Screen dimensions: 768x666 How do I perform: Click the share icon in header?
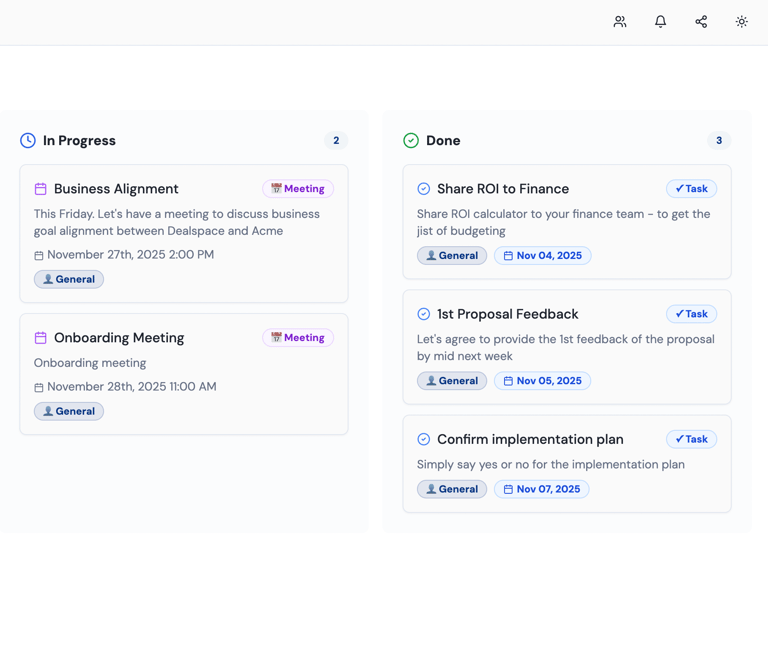[x=701, y=21]
